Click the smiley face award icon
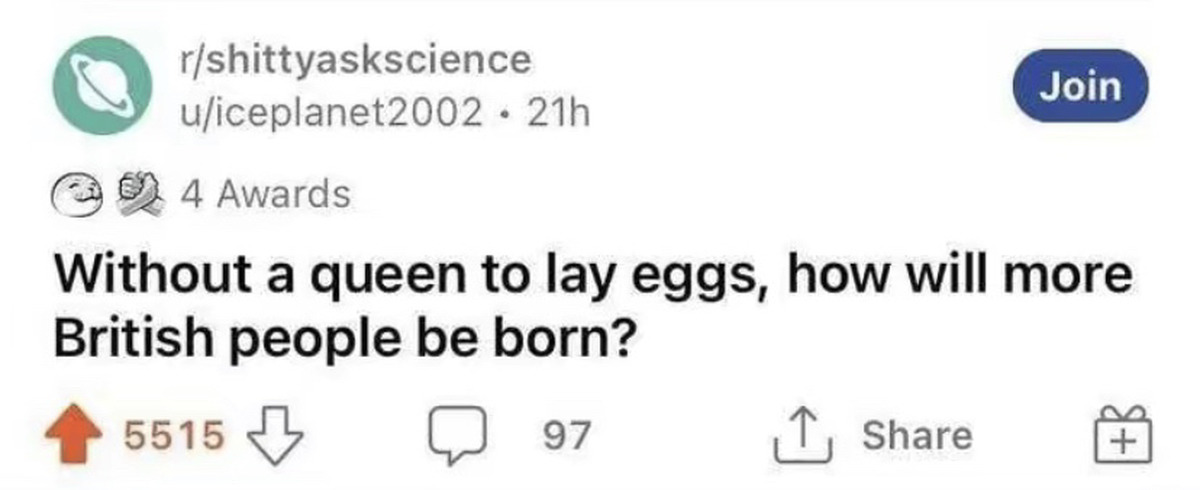The width and height of the screenshot is (1200, 490). [78, 193]
